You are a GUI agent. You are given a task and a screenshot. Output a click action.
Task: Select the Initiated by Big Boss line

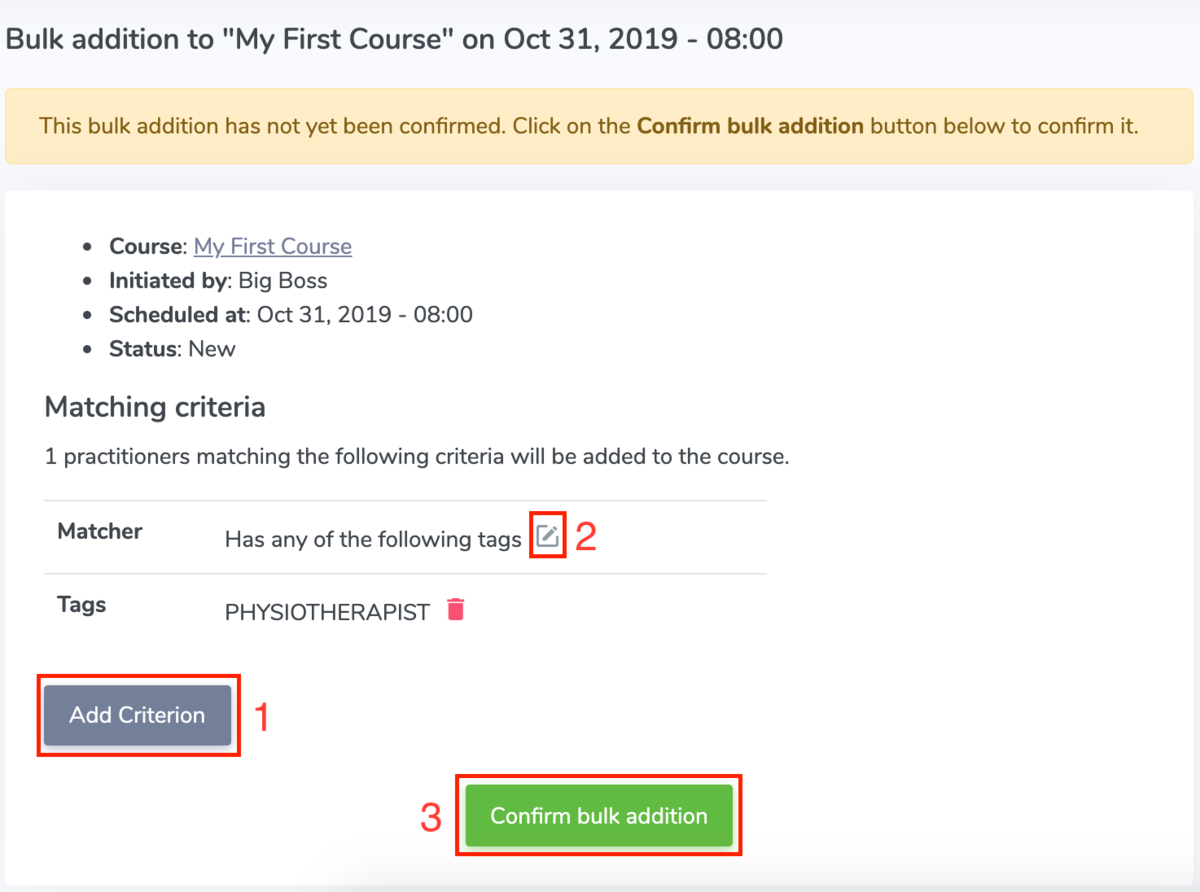coord(218,281)
